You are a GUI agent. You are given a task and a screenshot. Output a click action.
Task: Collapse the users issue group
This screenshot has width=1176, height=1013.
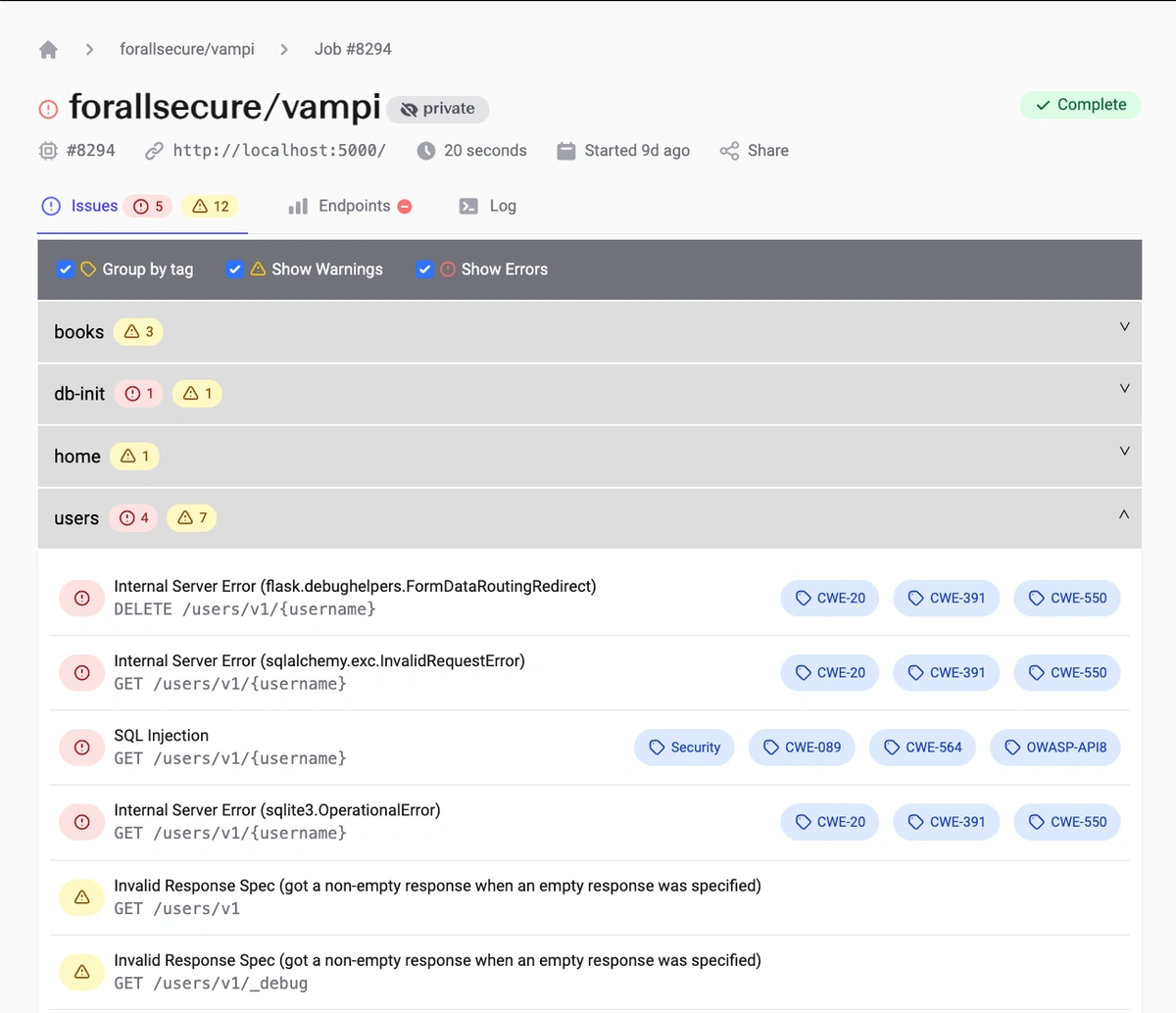1124,514
